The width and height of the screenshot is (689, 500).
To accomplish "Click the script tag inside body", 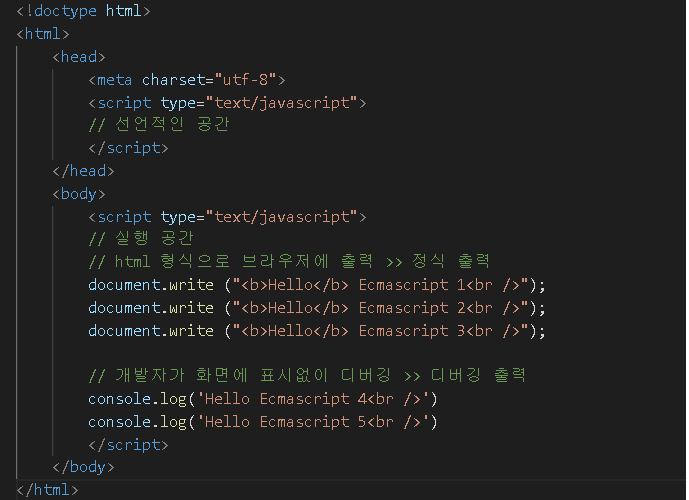I will tap(227, 217).
